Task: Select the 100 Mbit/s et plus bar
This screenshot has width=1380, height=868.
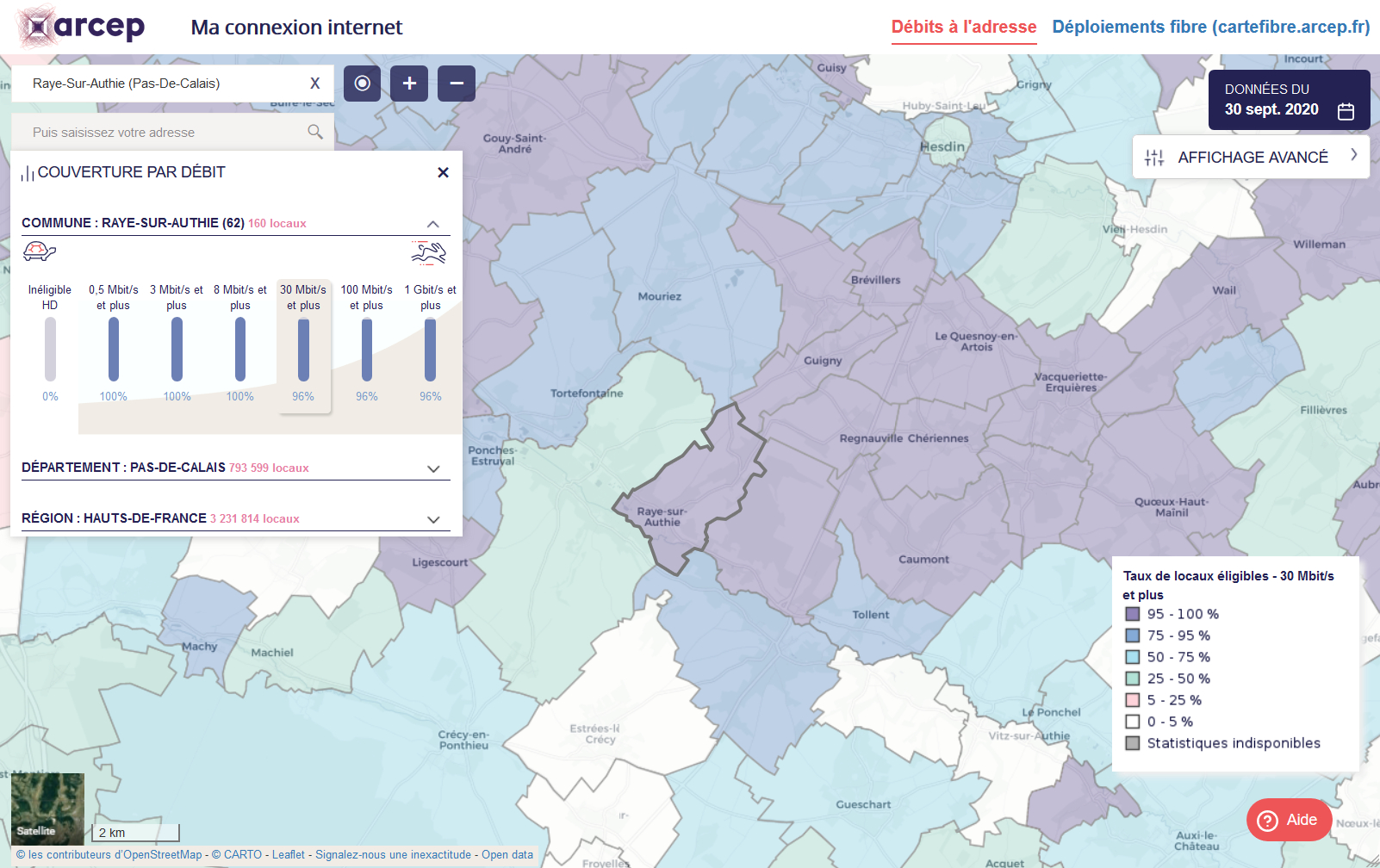Action: tap(367, 349)
